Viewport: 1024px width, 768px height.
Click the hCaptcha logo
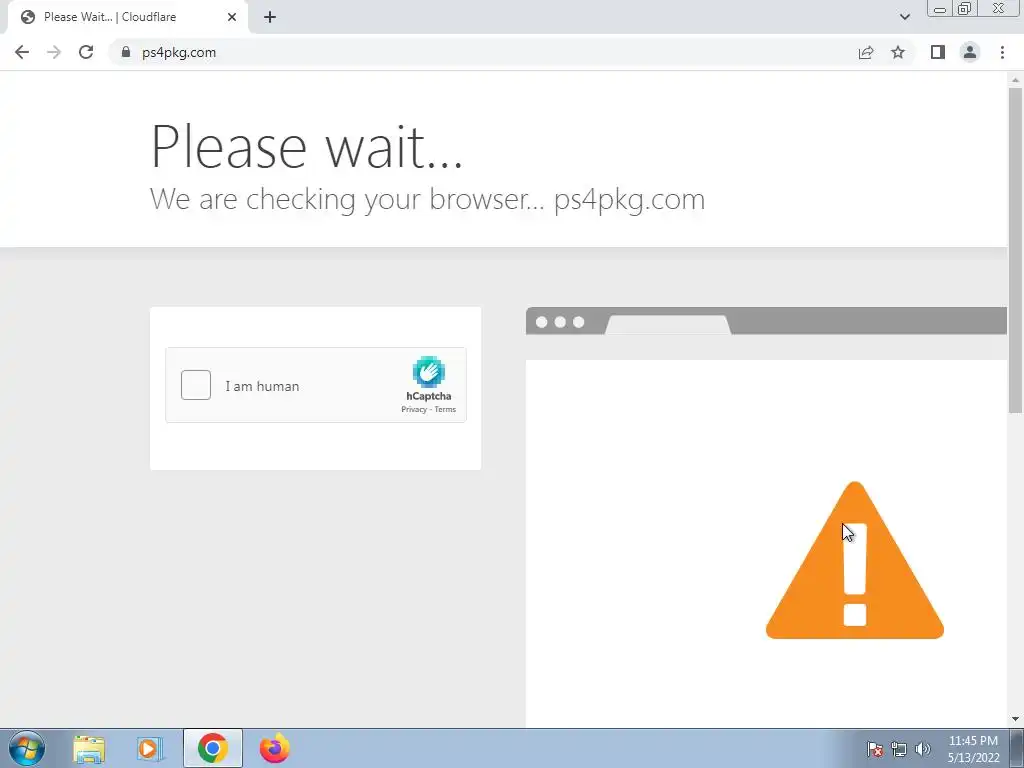coord(428,372)
